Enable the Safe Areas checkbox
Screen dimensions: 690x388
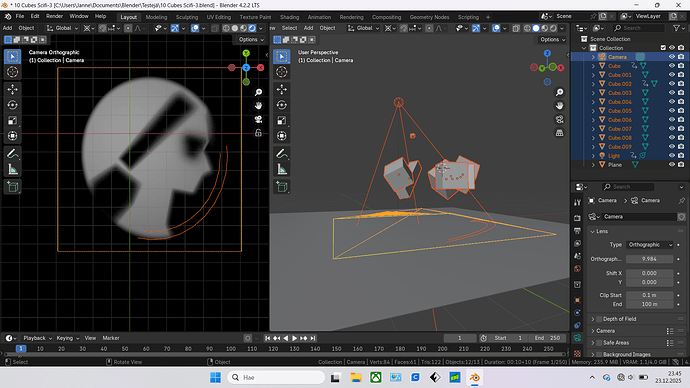598,343
